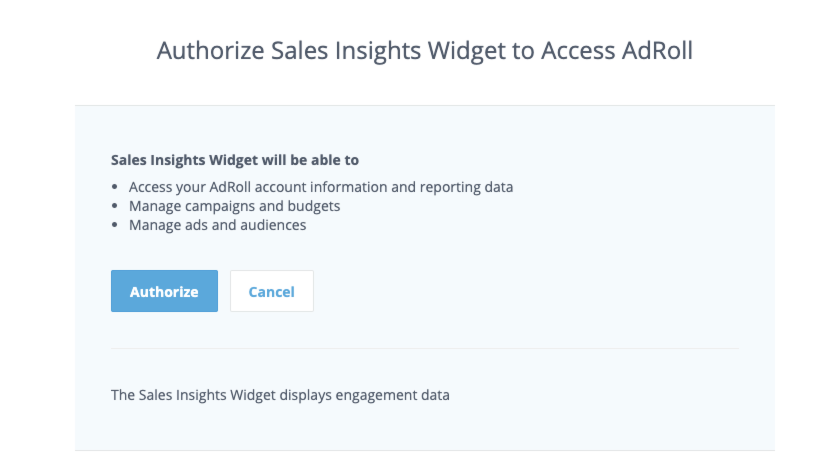Screen dimensions: 838x476
Task: Select the AdRoll account information permission line
Action: click(x=320, y=187)
